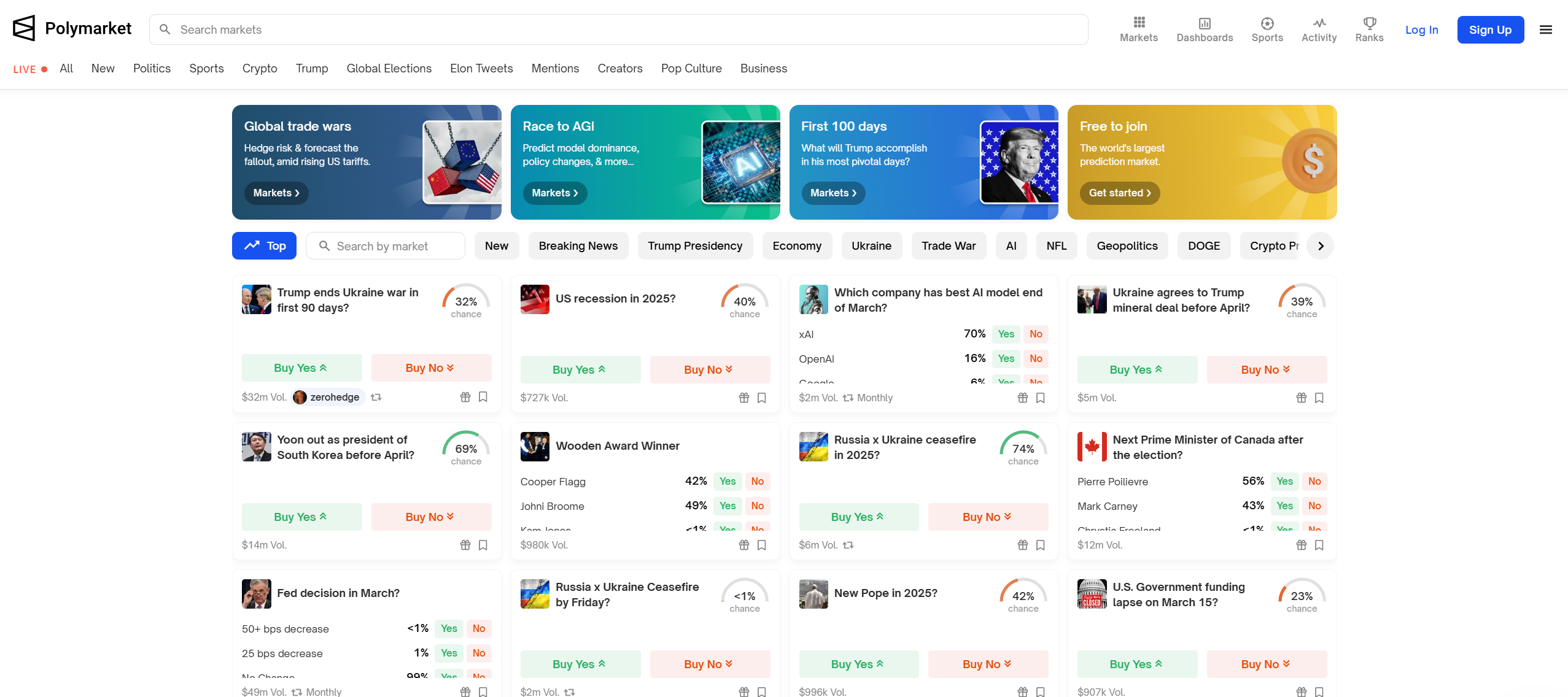Focus the Search markets field
The height and width of the screenshot is (697, 1568).
point(619,29)
